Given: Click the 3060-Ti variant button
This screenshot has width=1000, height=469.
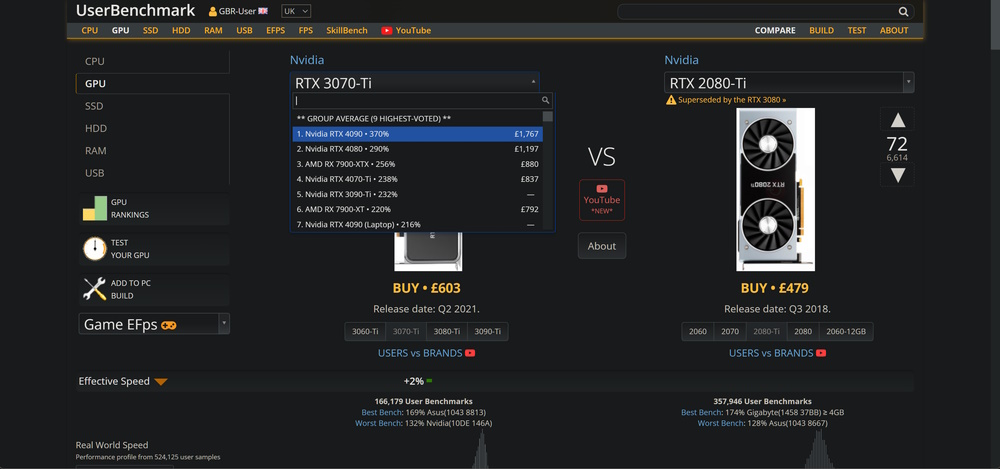Looking at the screenshot, I should pos(365,332).
